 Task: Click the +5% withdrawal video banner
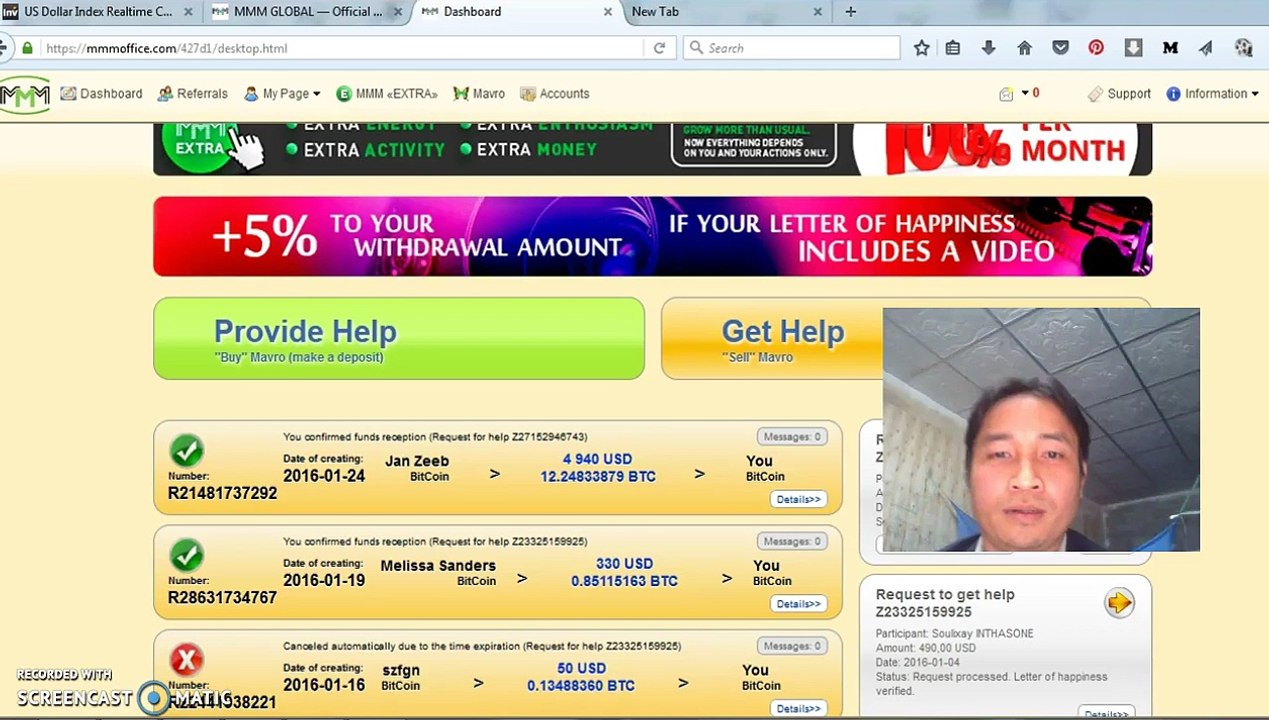pyautogui.click(x=652, y=236)
